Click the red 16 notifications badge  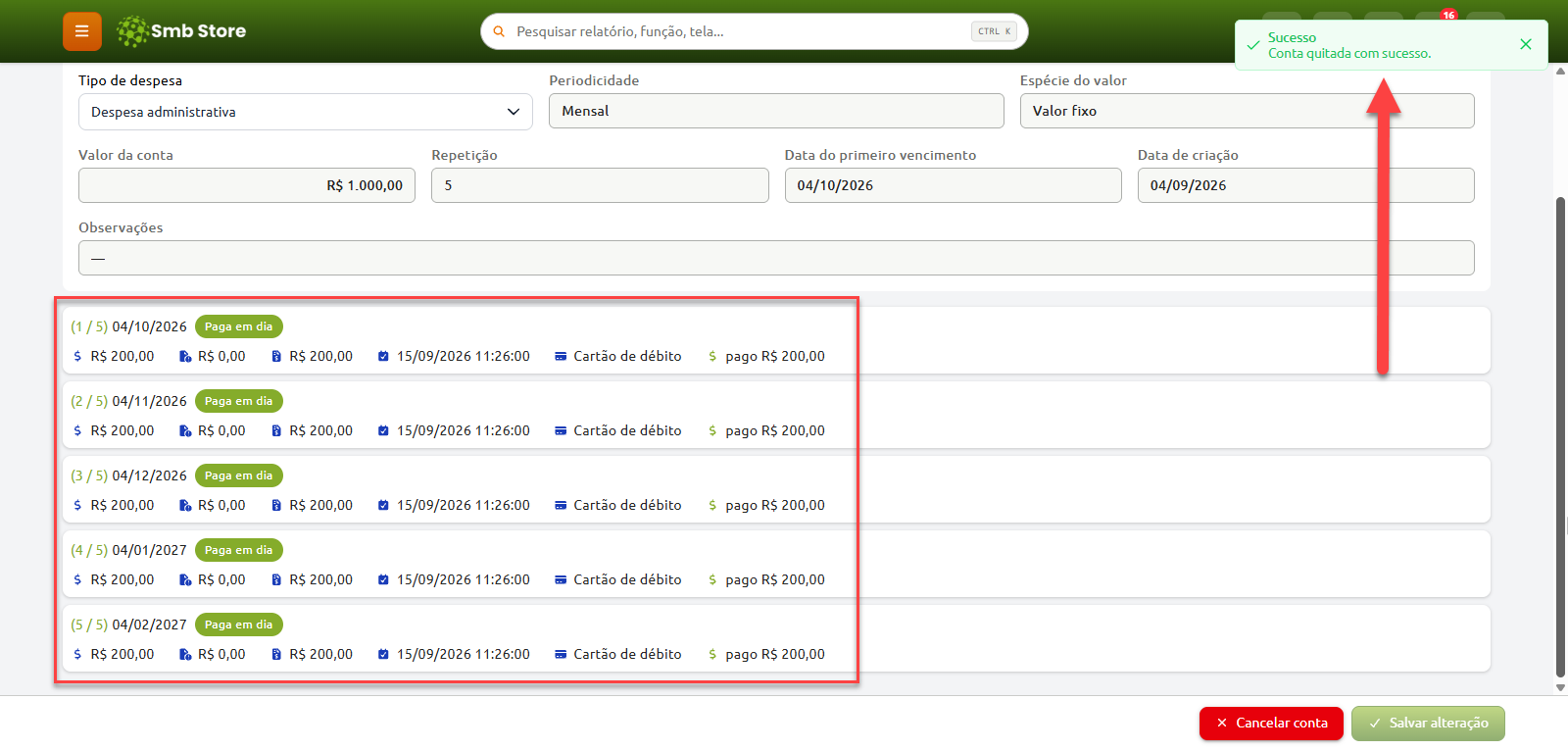click(x=1448, y=15)
